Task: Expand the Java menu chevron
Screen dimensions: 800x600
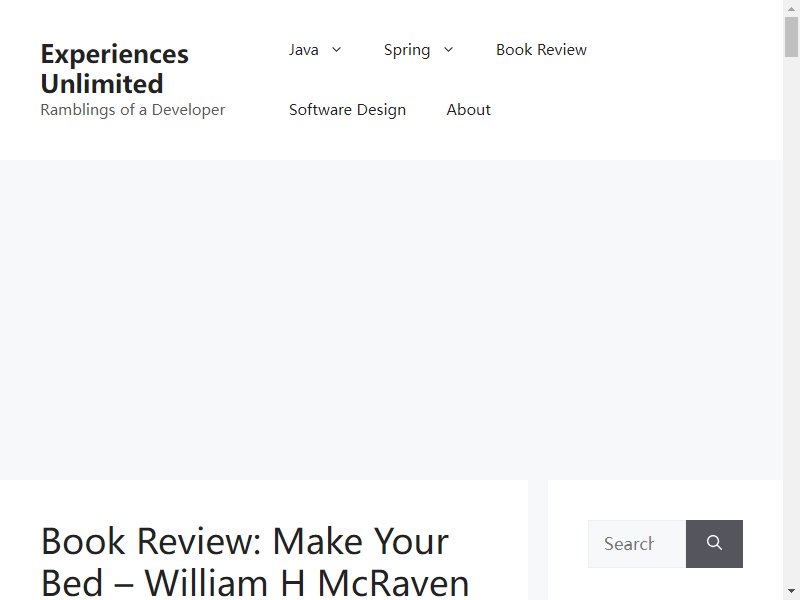Action: tap(336, 49)
